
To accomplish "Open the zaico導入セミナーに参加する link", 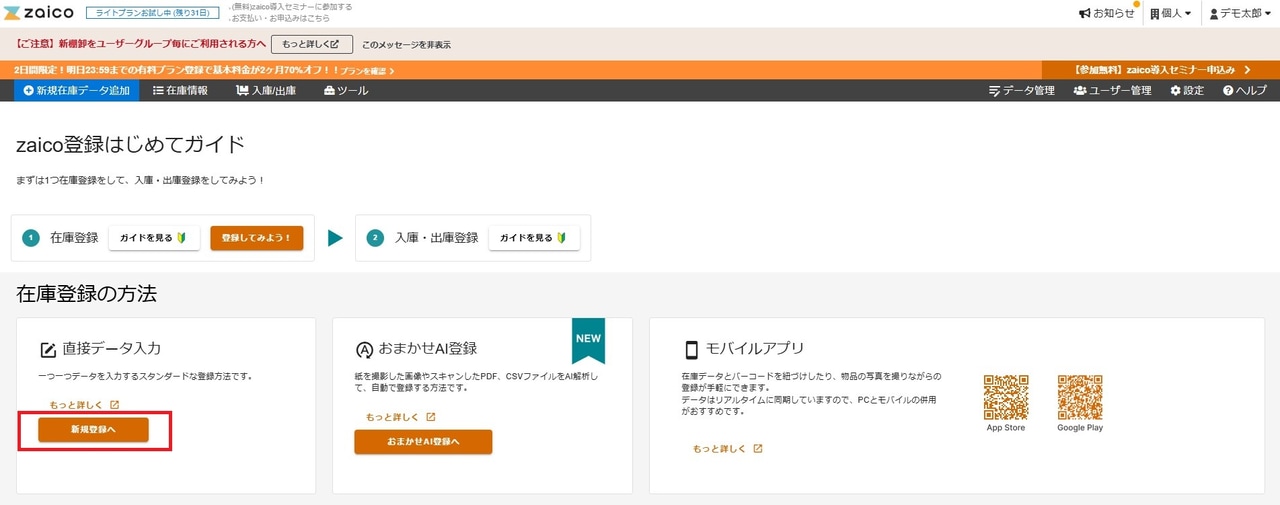I will tap(290, 7).
